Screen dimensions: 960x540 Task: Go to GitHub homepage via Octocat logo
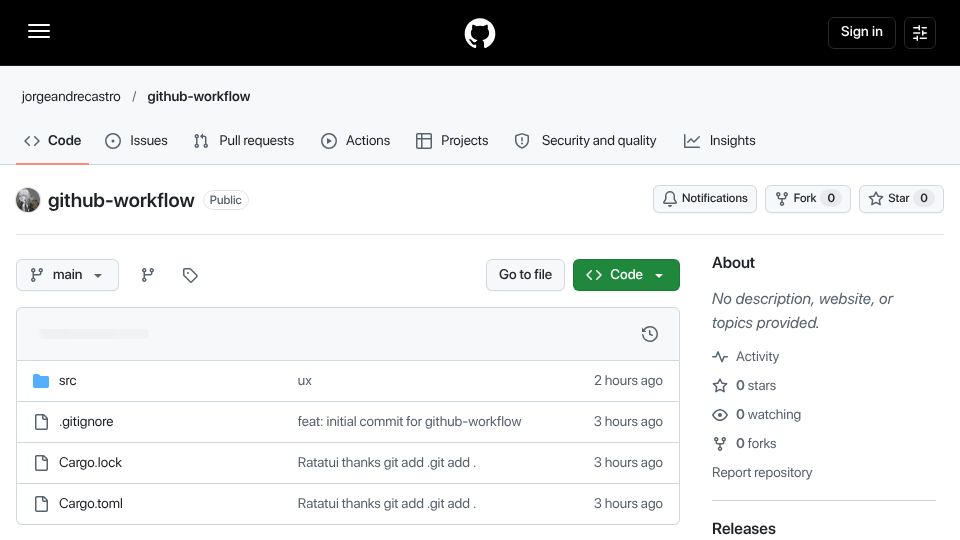[479, 33]
